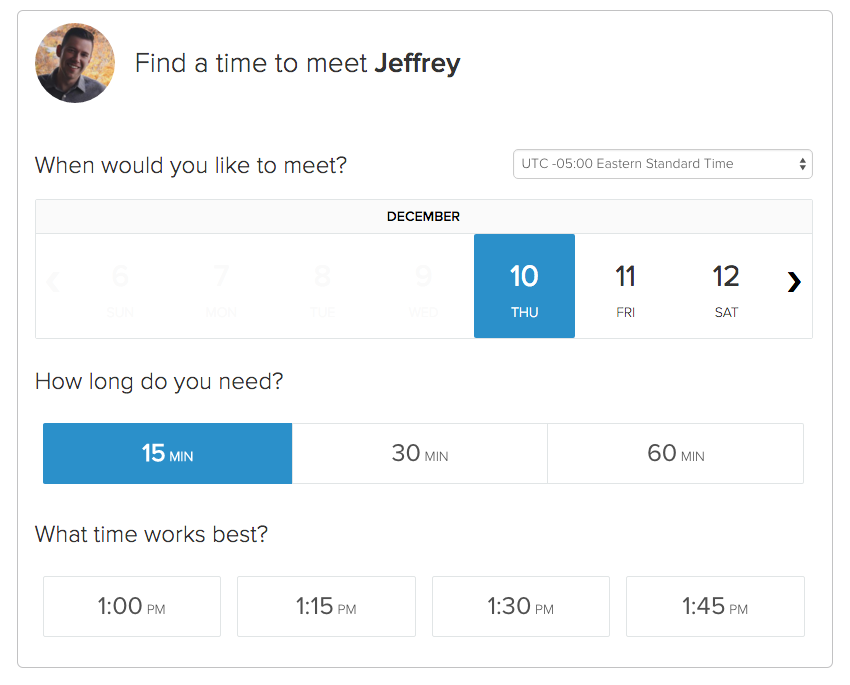Select the 15 MIN duration
Image resolution: width=850 pixels, height=685 pixels.
click(x=167, y=453)
